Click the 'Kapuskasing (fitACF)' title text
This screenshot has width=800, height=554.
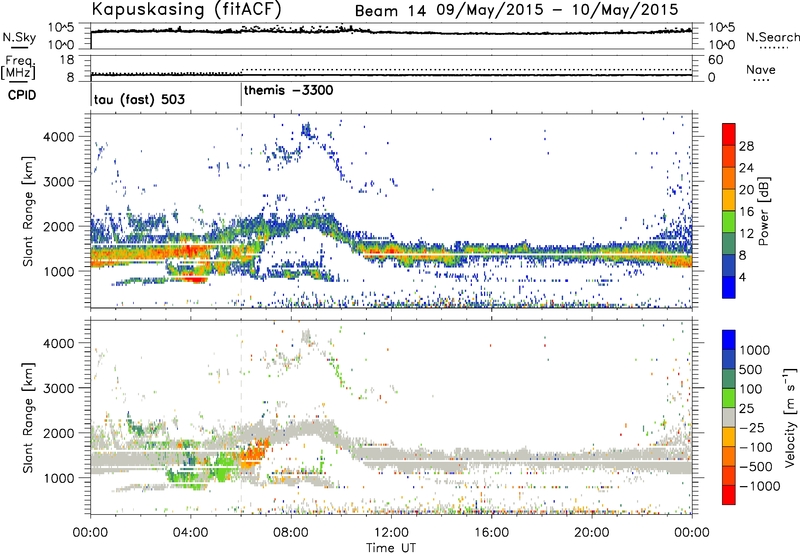click(x=186, y=9)
